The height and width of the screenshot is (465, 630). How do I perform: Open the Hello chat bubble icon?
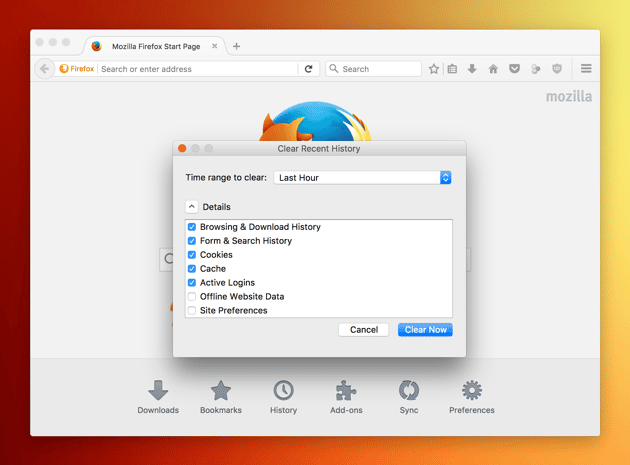[x=536, y=69]
